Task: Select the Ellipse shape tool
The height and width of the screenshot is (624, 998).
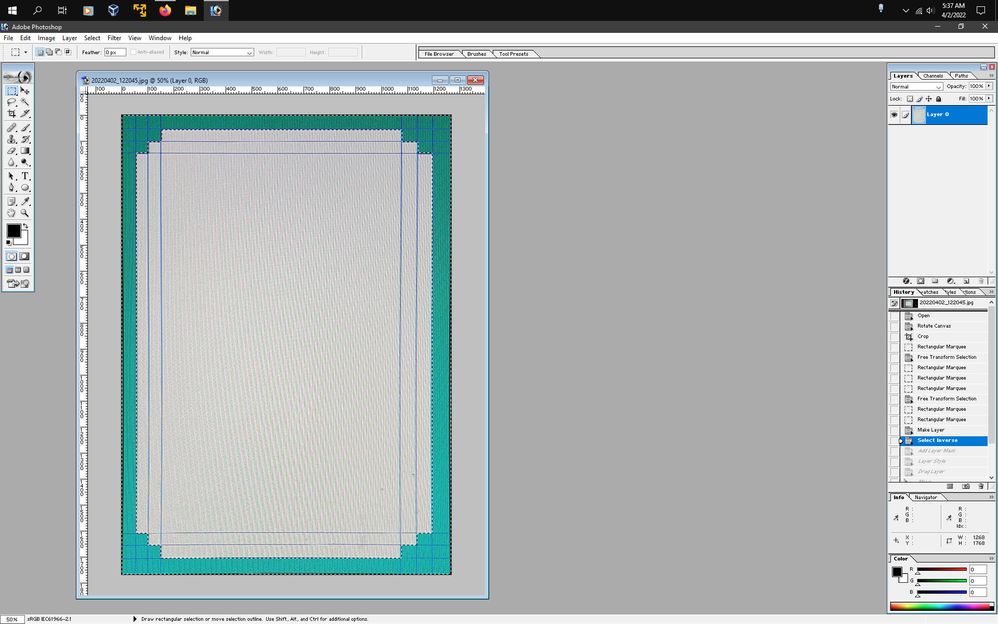Action: pos(25,188)
